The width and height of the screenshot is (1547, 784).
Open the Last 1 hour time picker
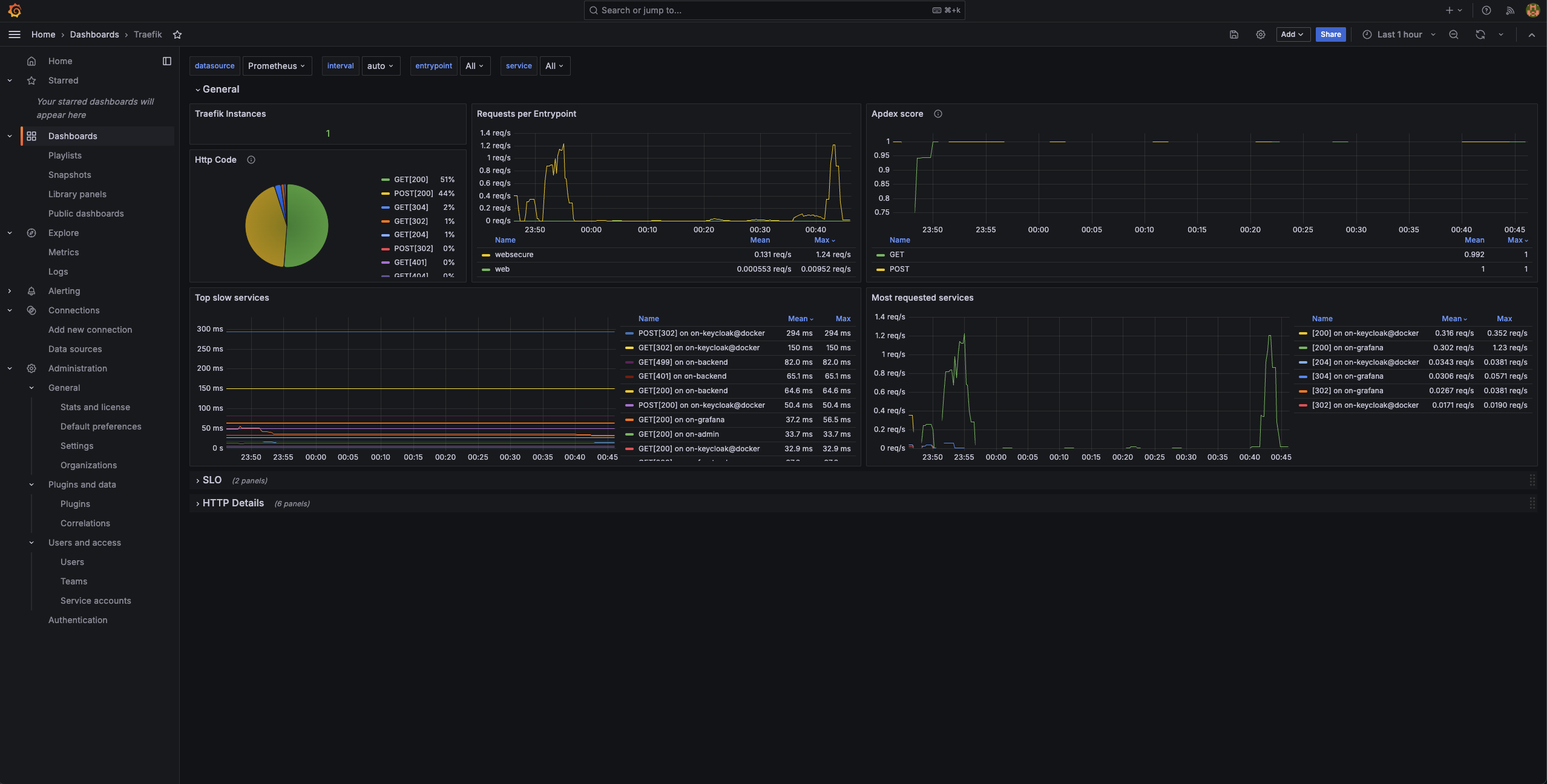coord(1399,34)
